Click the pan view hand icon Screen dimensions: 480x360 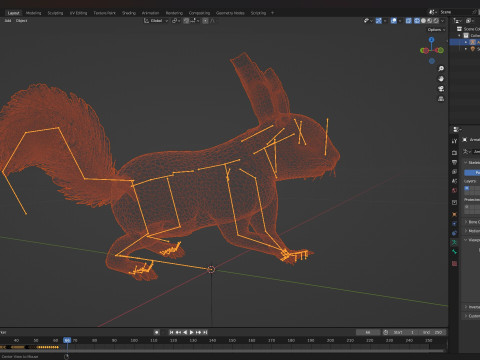pyautogui.click(x=441, y=79)
